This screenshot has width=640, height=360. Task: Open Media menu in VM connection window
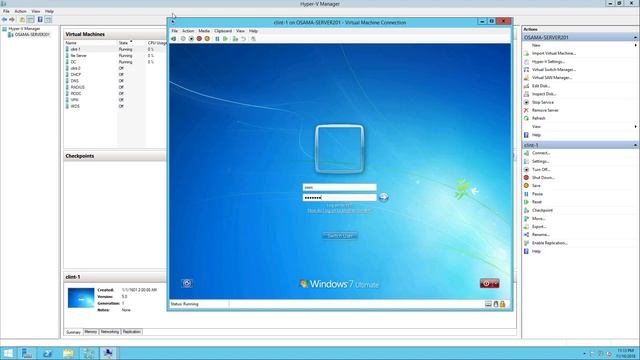point(204,31)
